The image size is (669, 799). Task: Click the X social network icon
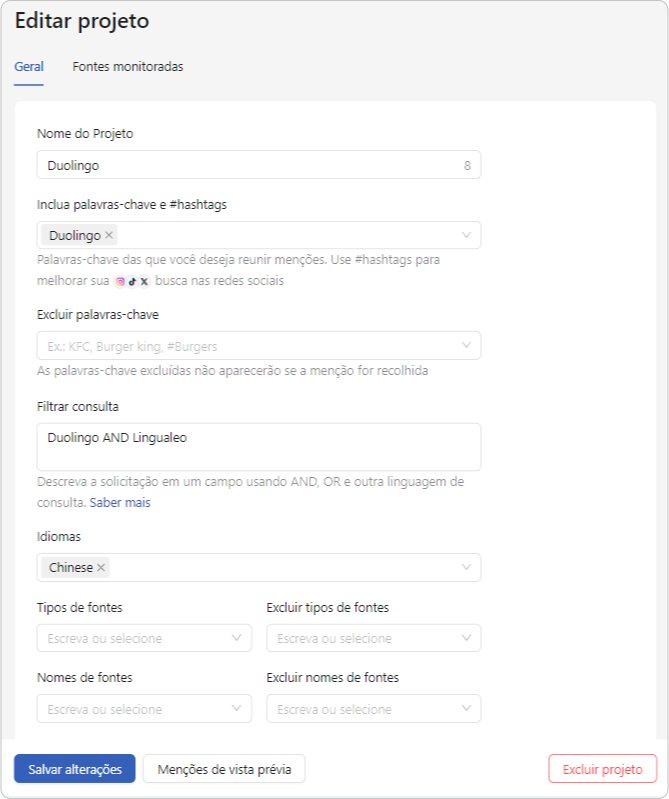coord(144,281)
